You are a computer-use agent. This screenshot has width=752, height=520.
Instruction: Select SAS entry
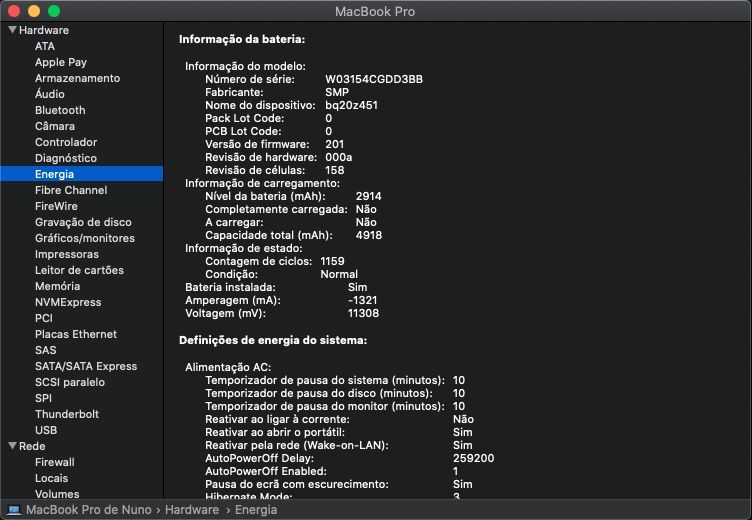[x=46, y=350]
